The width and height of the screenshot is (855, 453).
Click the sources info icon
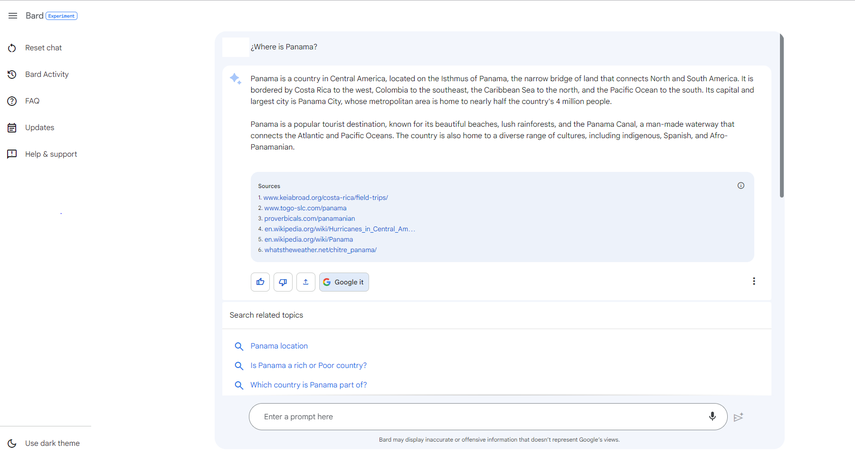(x=741, y=186)
